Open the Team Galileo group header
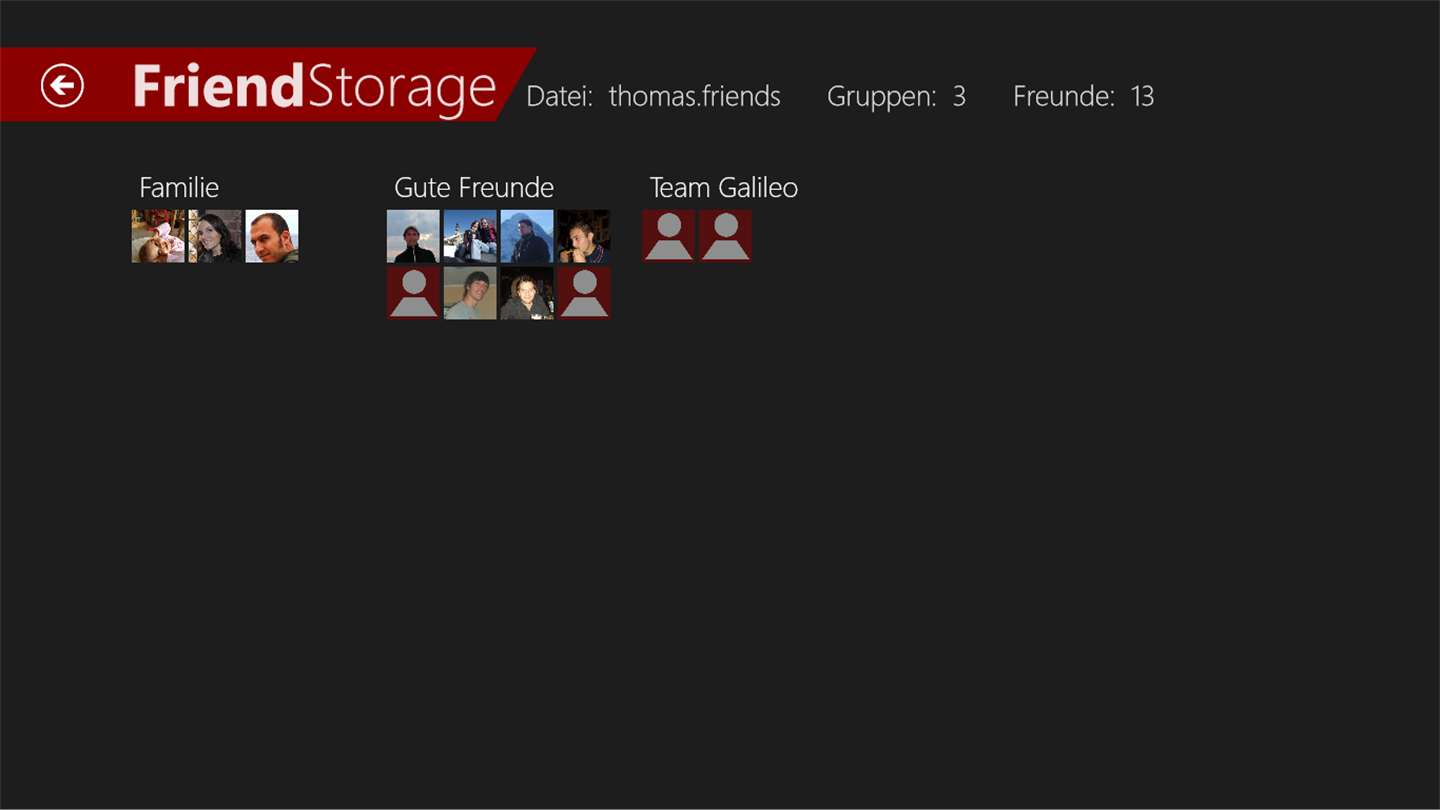 pyautogui.click(x=723, y=188)
